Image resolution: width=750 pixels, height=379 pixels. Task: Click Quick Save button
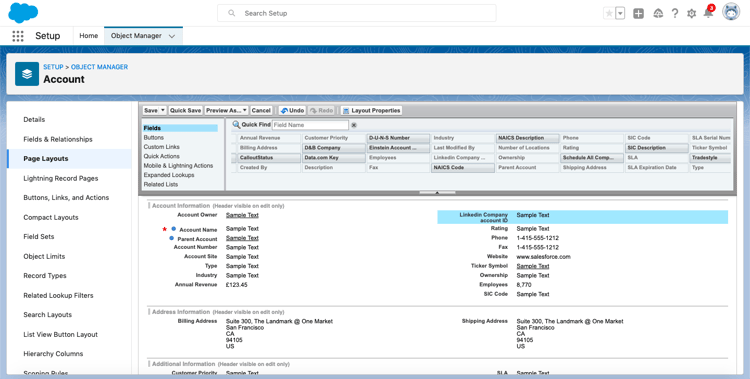[186, 111]
